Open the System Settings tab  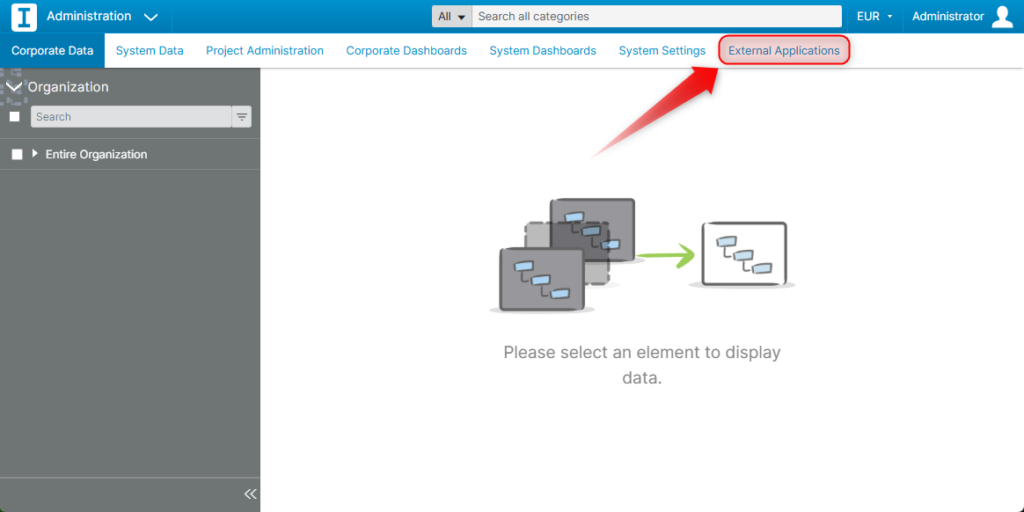pyautogui.click(x=662, y=51)
